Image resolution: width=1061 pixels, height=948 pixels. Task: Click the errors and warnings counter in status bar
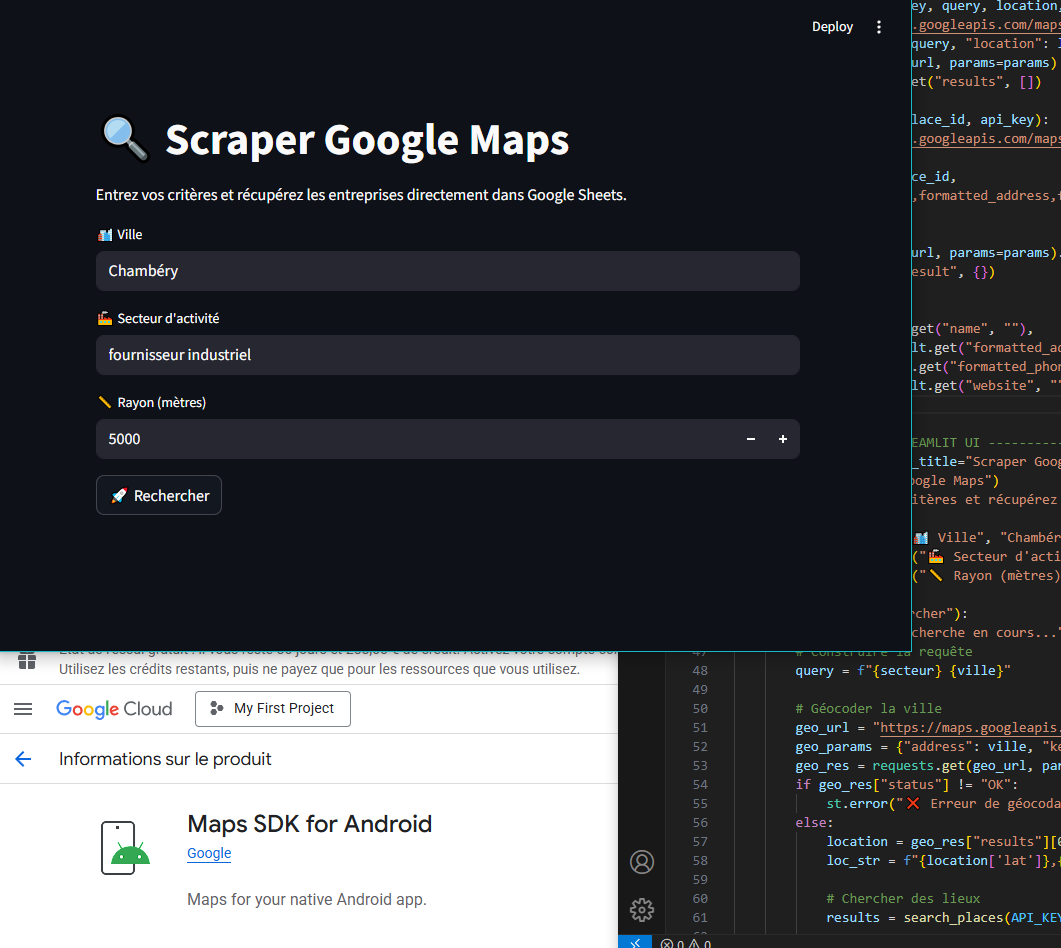686,942
